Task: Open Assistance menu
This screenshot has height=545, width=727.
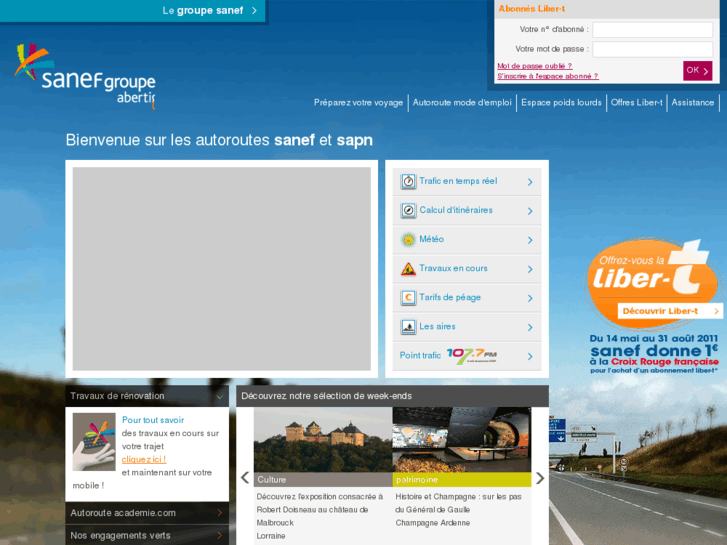Action: pyautogui.click(x=693, y=103)
